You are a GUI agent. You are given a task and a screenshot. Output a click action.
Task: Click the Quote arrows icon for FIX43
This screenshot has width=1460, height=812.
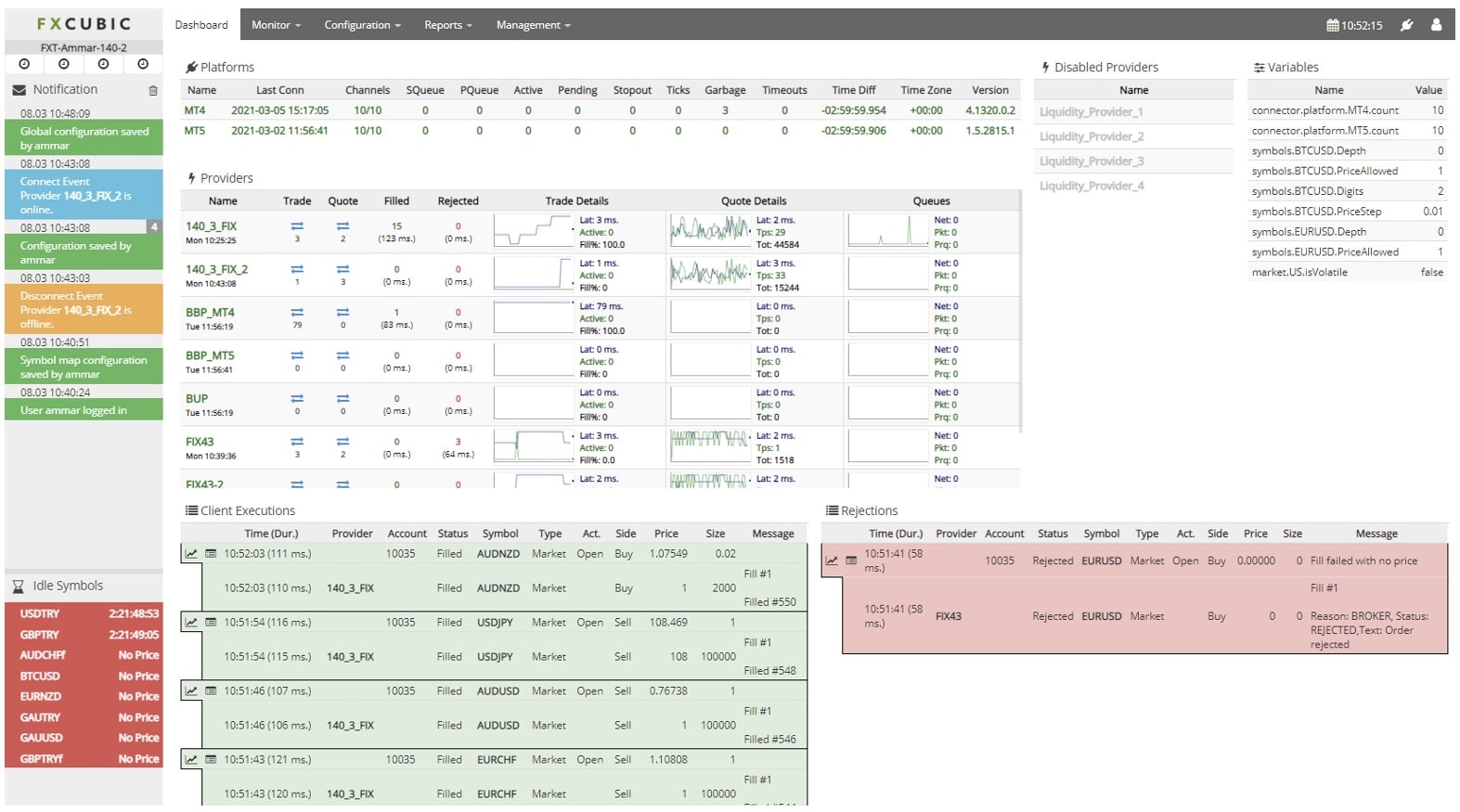pos(342,442)
